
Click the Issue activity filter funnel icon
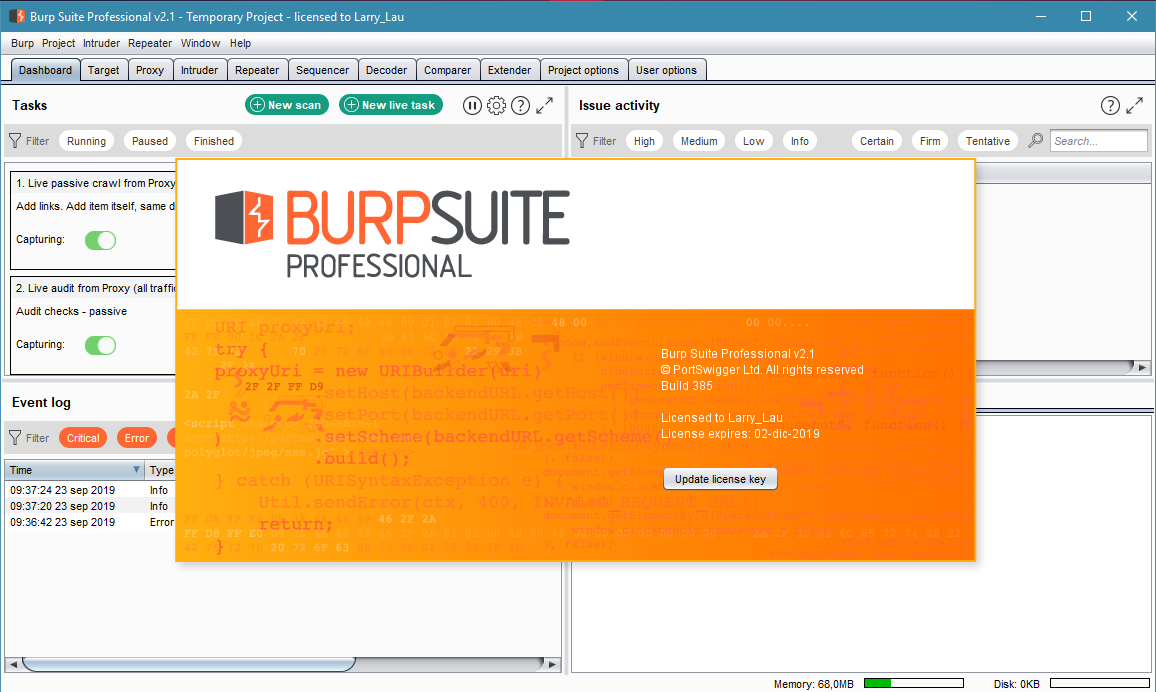coord(582,141)
